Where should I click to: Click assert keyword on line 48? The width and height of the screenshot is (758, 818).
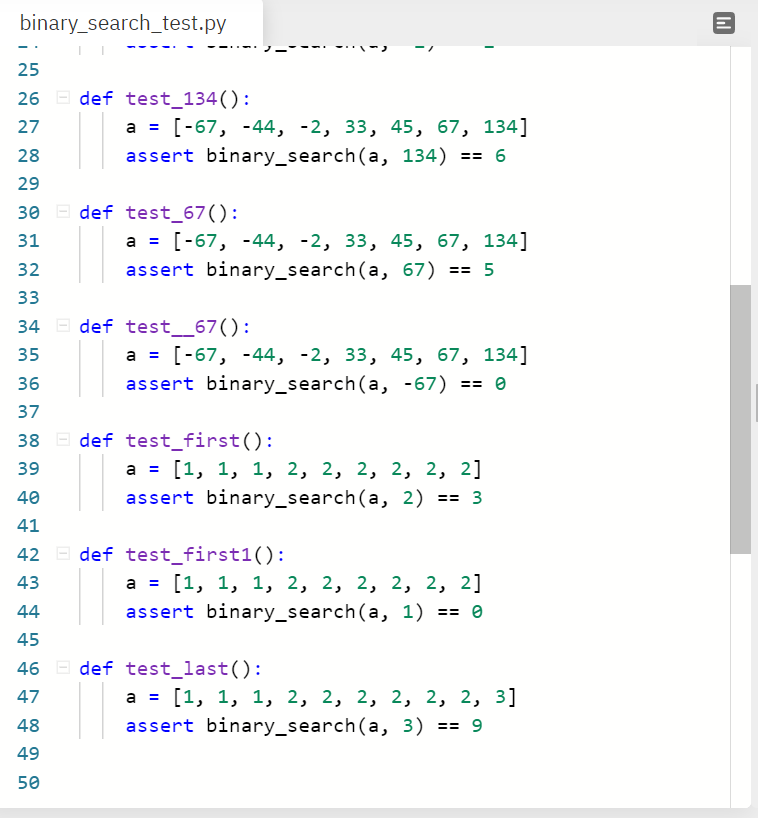click(160, 726)
